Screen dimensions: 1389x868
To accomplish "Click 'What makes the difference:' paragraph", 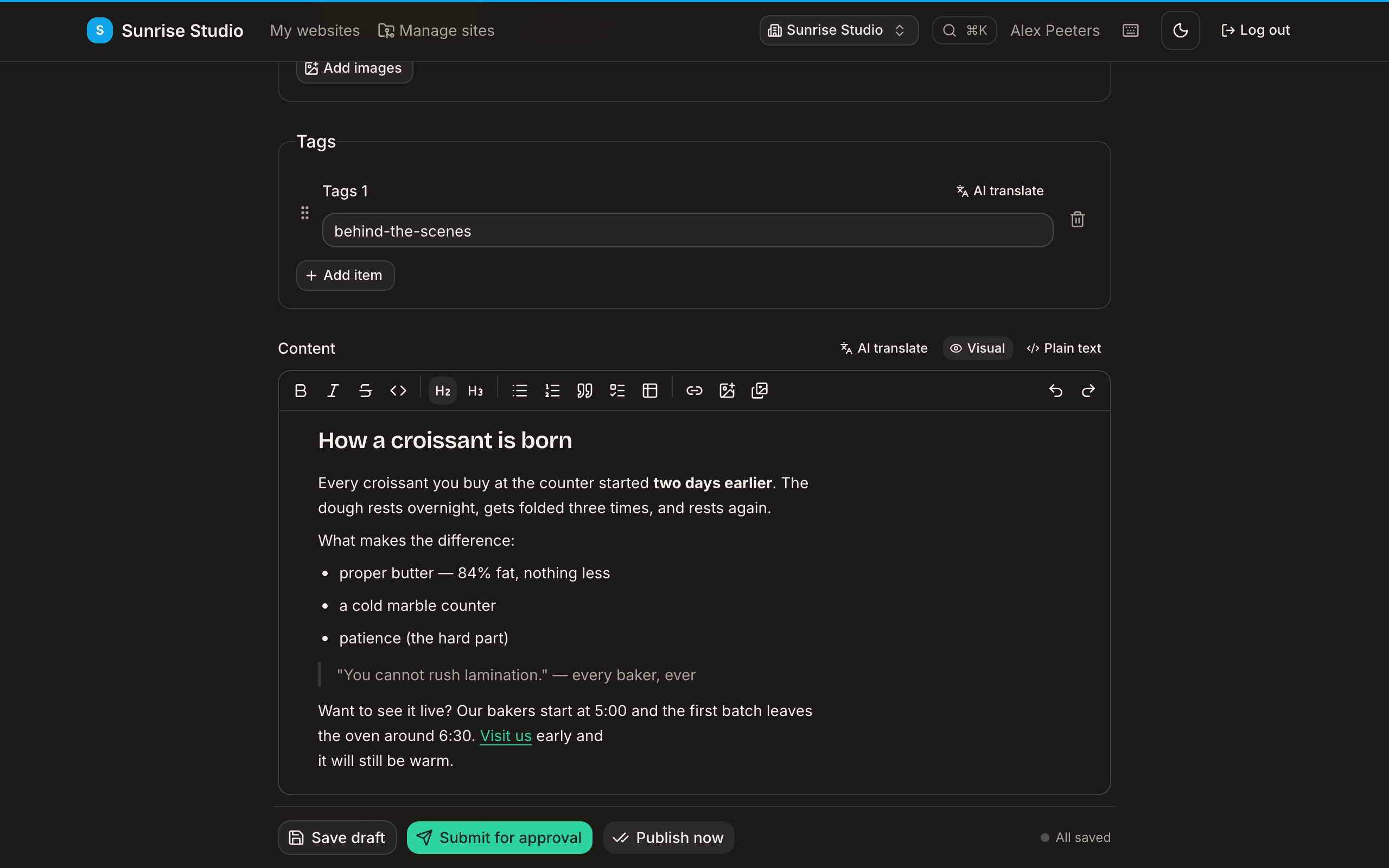I will tap(416, 541).
